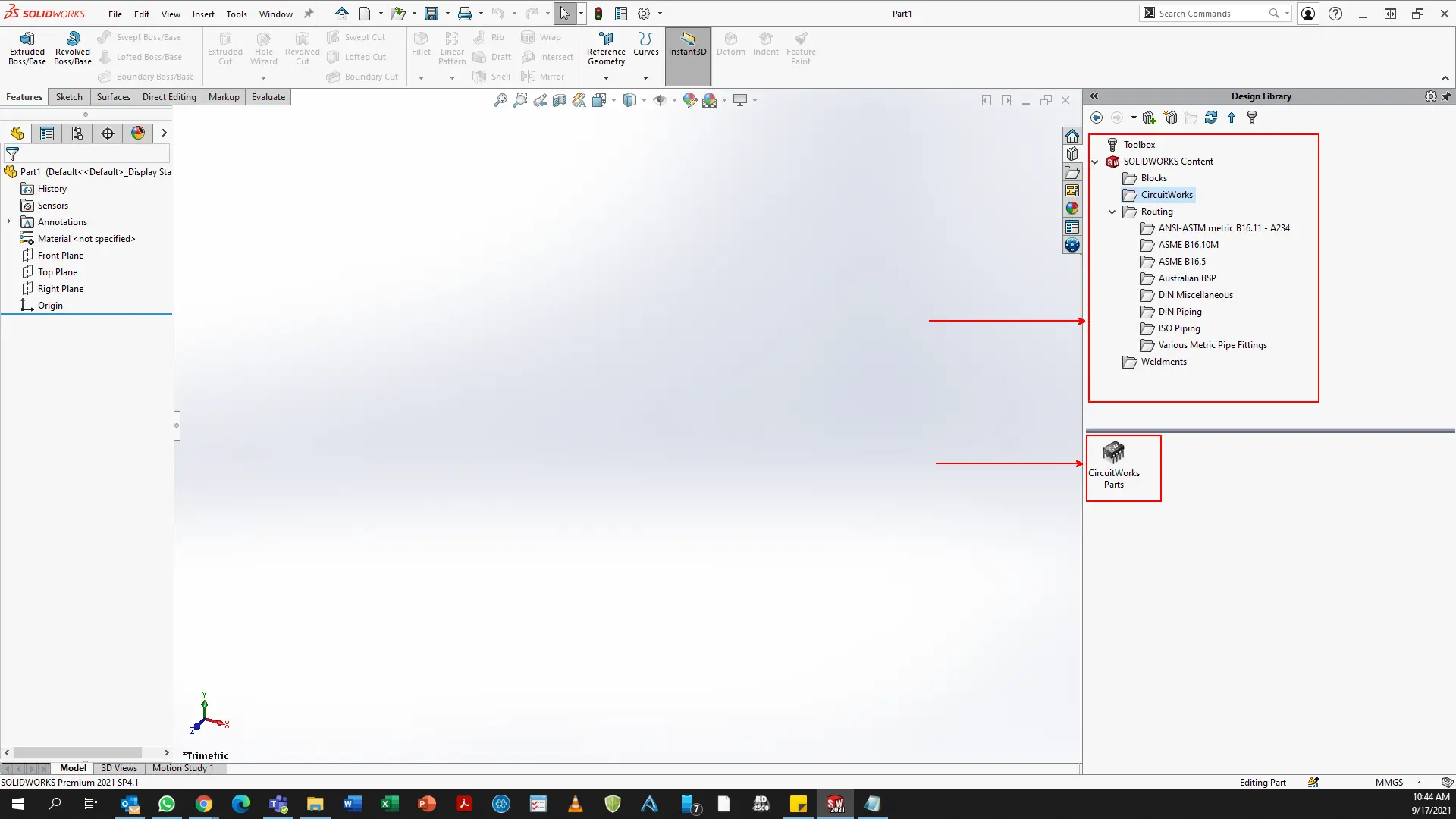
Task: Select the Weldments folder
Action: [1163, 362]
